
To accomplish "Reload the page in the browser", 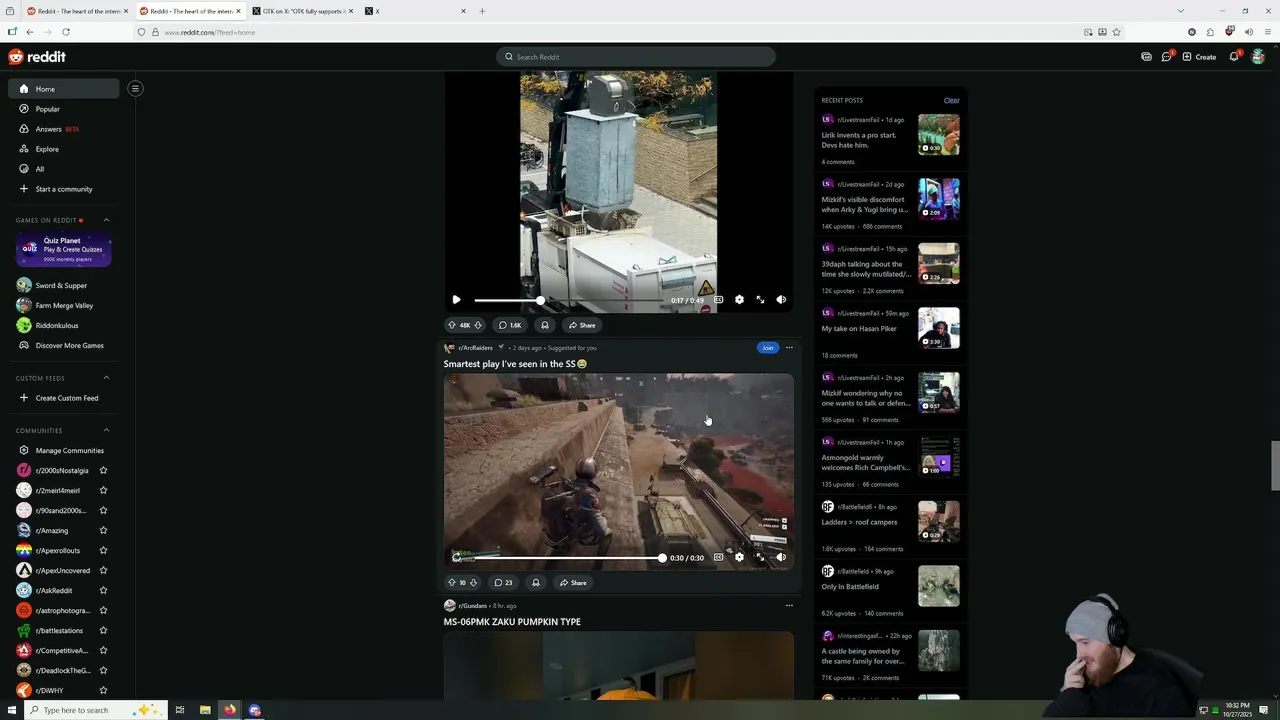I will click(66, 32).
